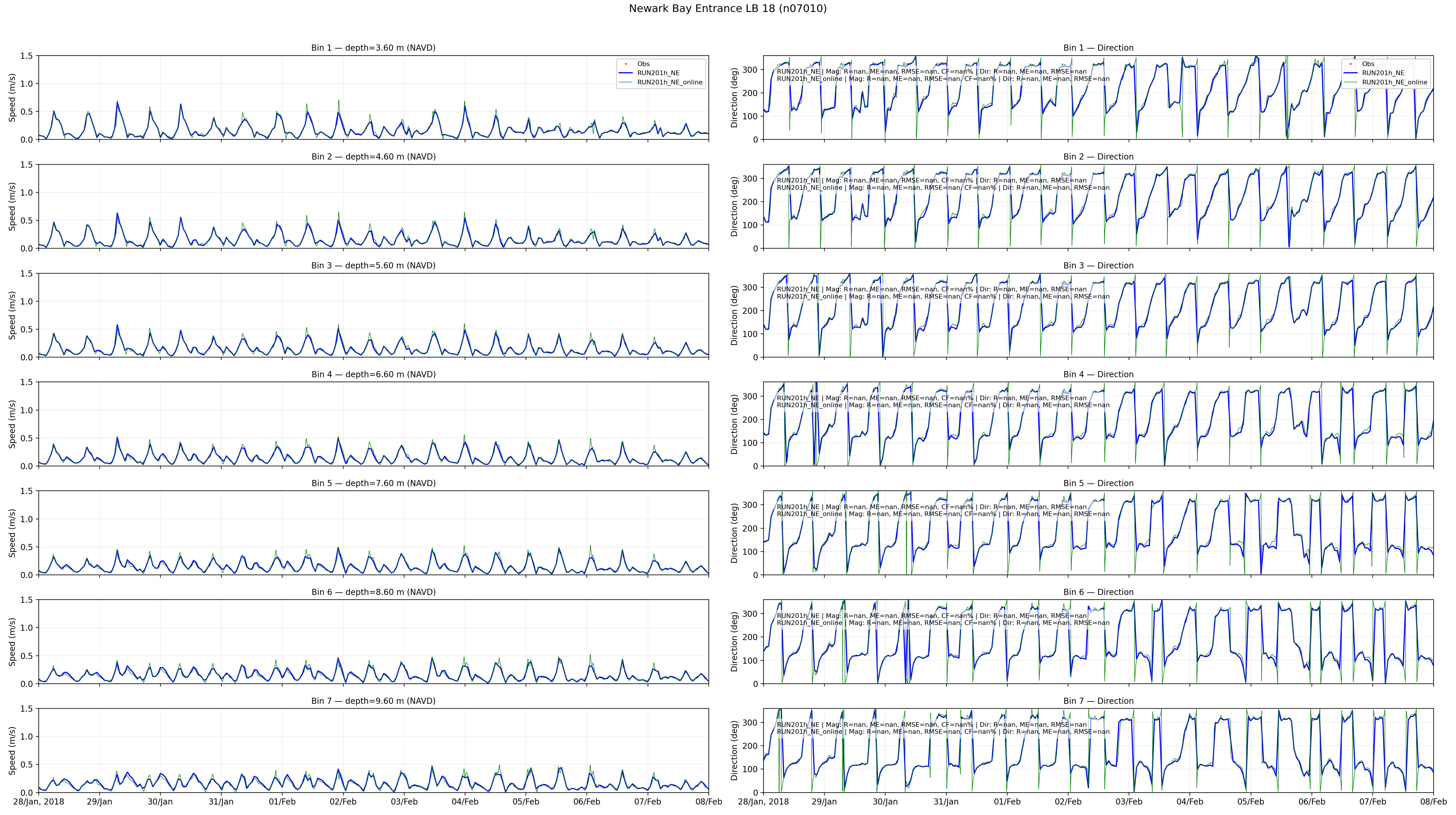Click the "Bin 5 — Direction" subplot title
Screen dimensions: 1456x815
coord(1098,483)
